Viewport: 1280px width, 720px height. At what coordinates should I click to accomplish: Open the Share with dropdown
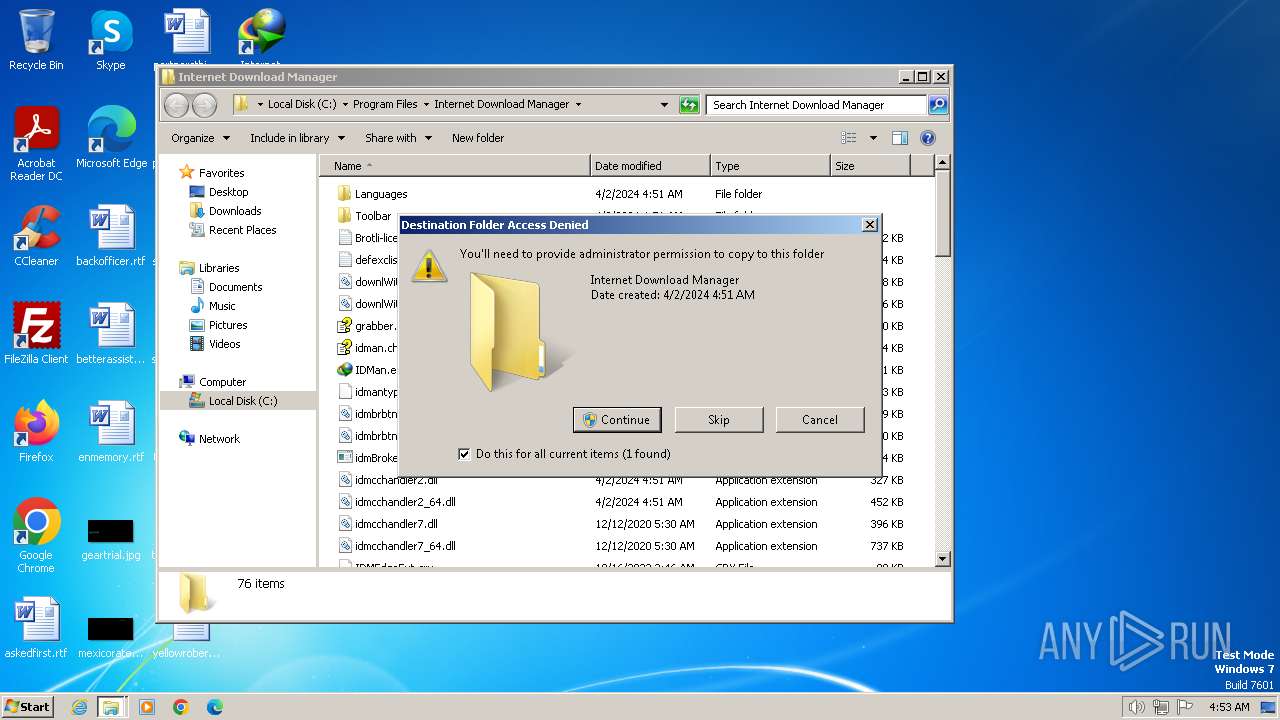tap(398, 138)
